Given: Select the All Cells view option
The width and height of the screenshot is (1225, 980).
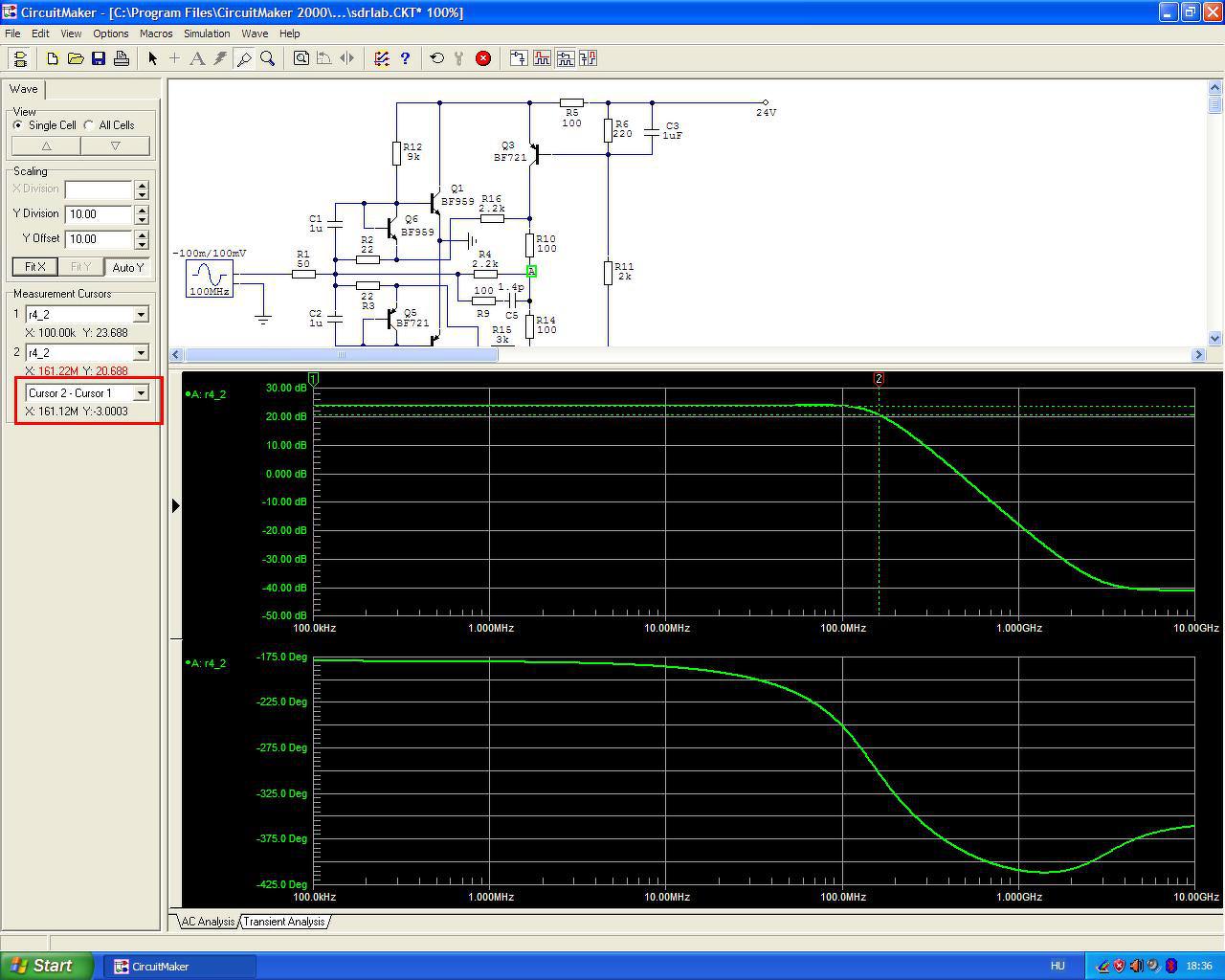Looking at the screenshot, I should tap(89, 125).
